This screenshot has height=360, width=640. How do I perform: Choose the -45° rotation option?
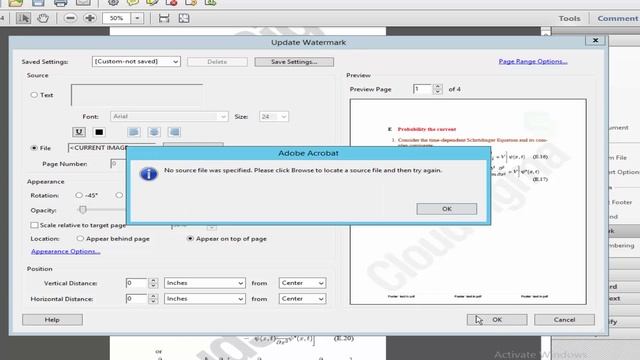79,195
